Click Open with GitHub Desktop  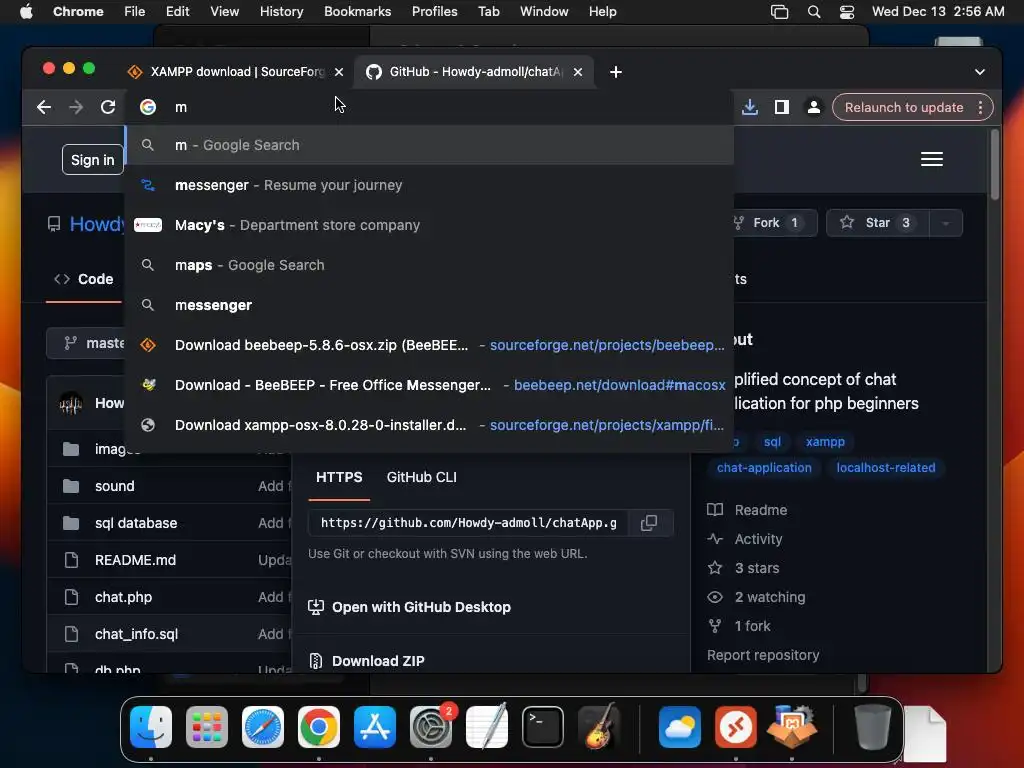click(x=421, y=607)
